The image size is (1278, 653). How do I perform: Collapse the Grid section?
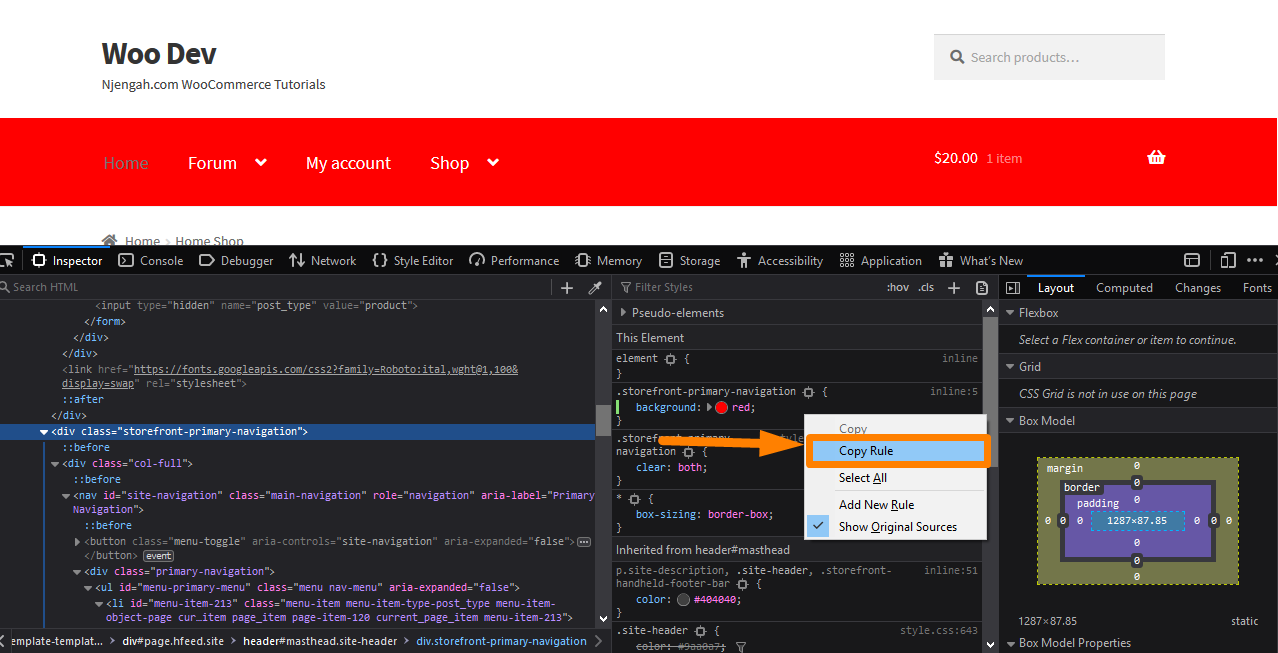coord(1010,367)
